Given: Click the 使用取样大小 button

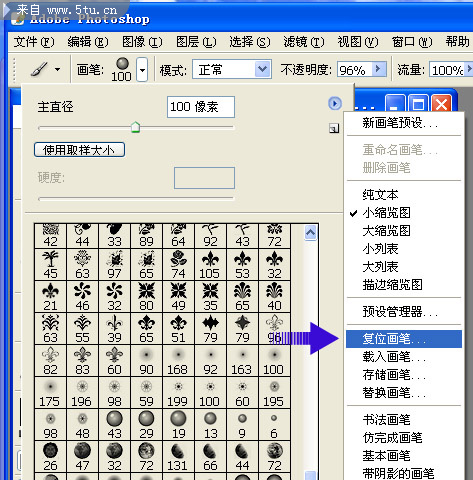Looking at the screenshot, I should [79, 150].
